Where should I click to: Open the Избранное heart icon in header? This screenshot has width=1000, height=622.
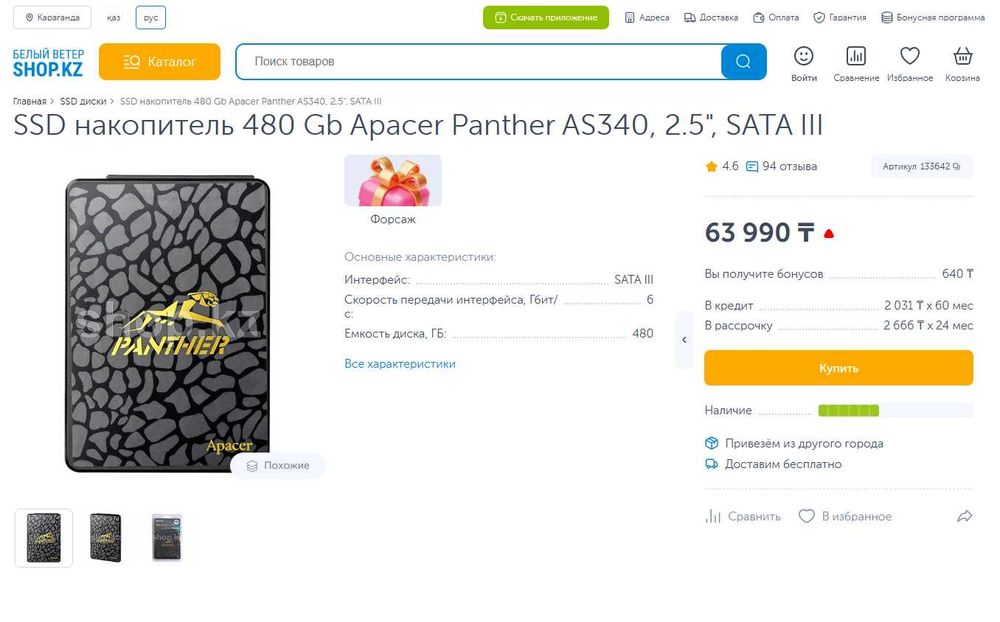909,57
